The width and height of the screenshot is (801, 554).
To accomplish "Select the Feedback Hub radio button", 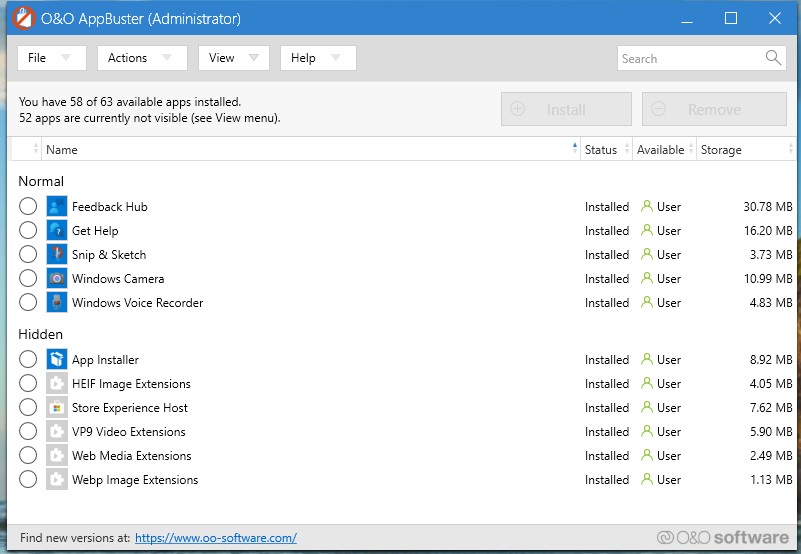I will click(x=28, y=207).
